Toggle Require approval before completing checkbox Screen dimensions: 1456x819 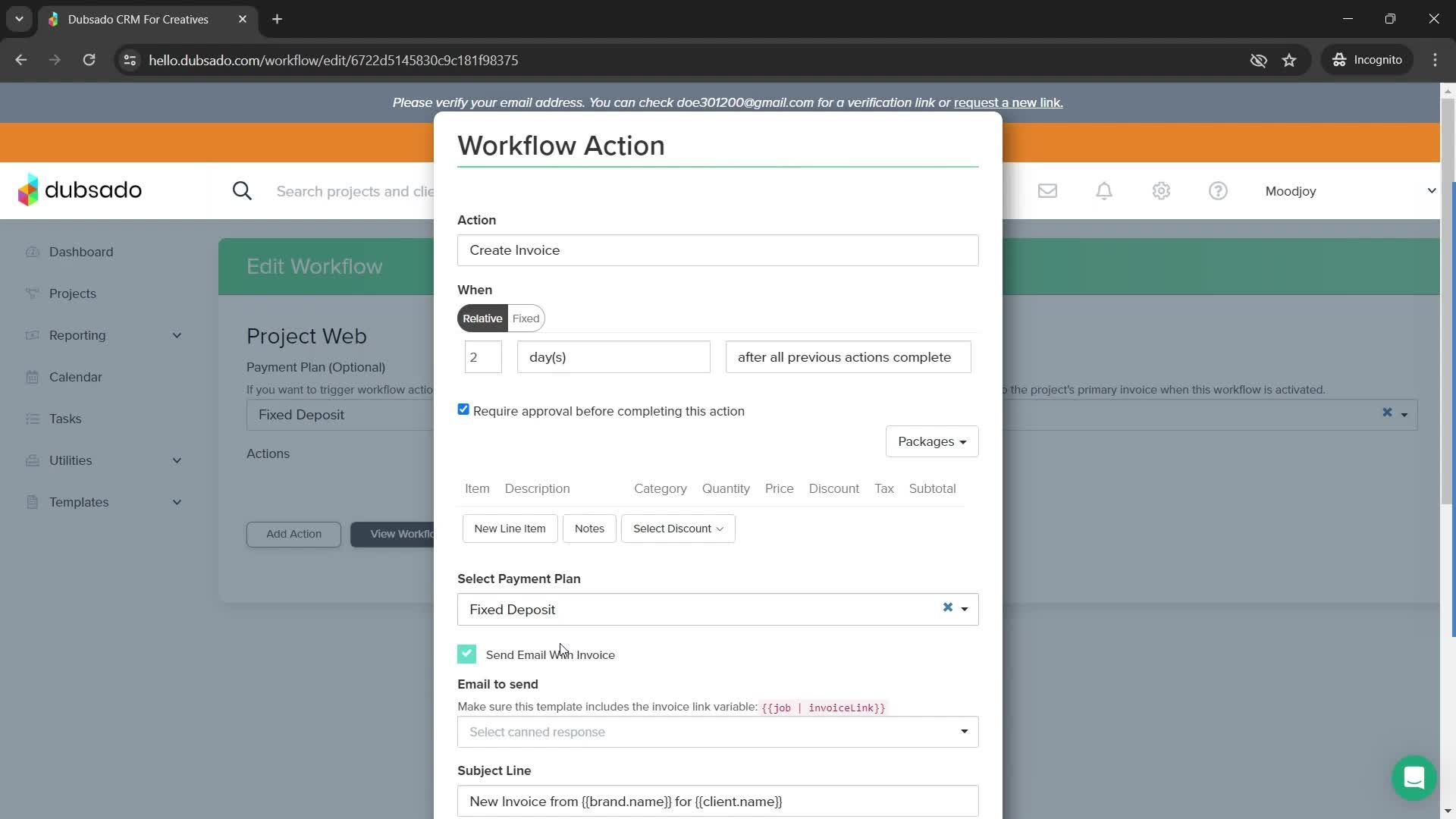pos(463,409)
